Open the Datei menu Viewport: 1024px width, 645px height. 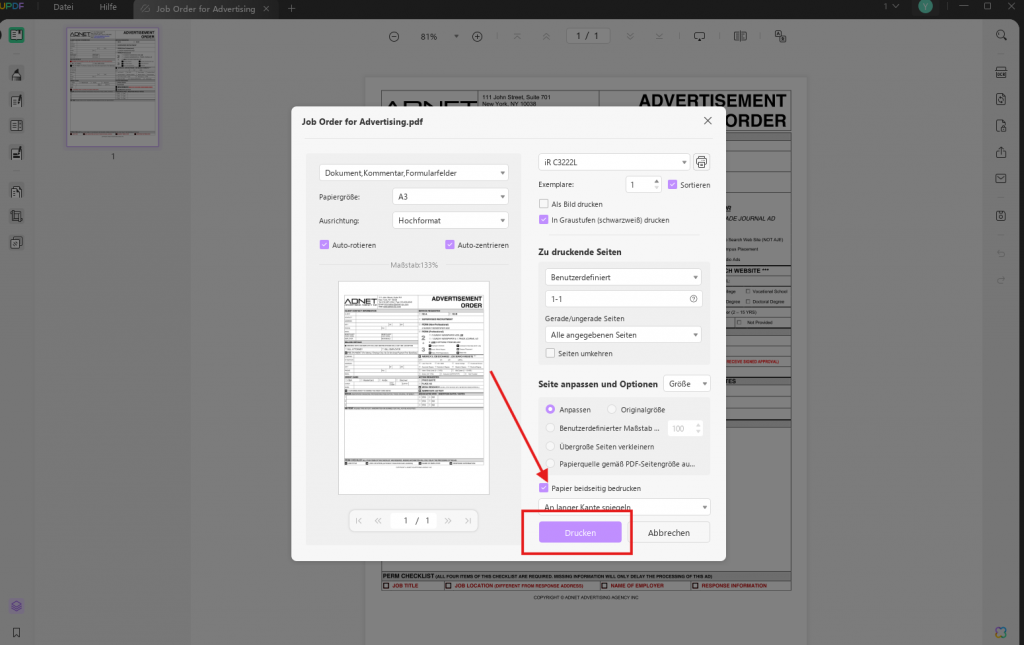[x=62, y=7]
